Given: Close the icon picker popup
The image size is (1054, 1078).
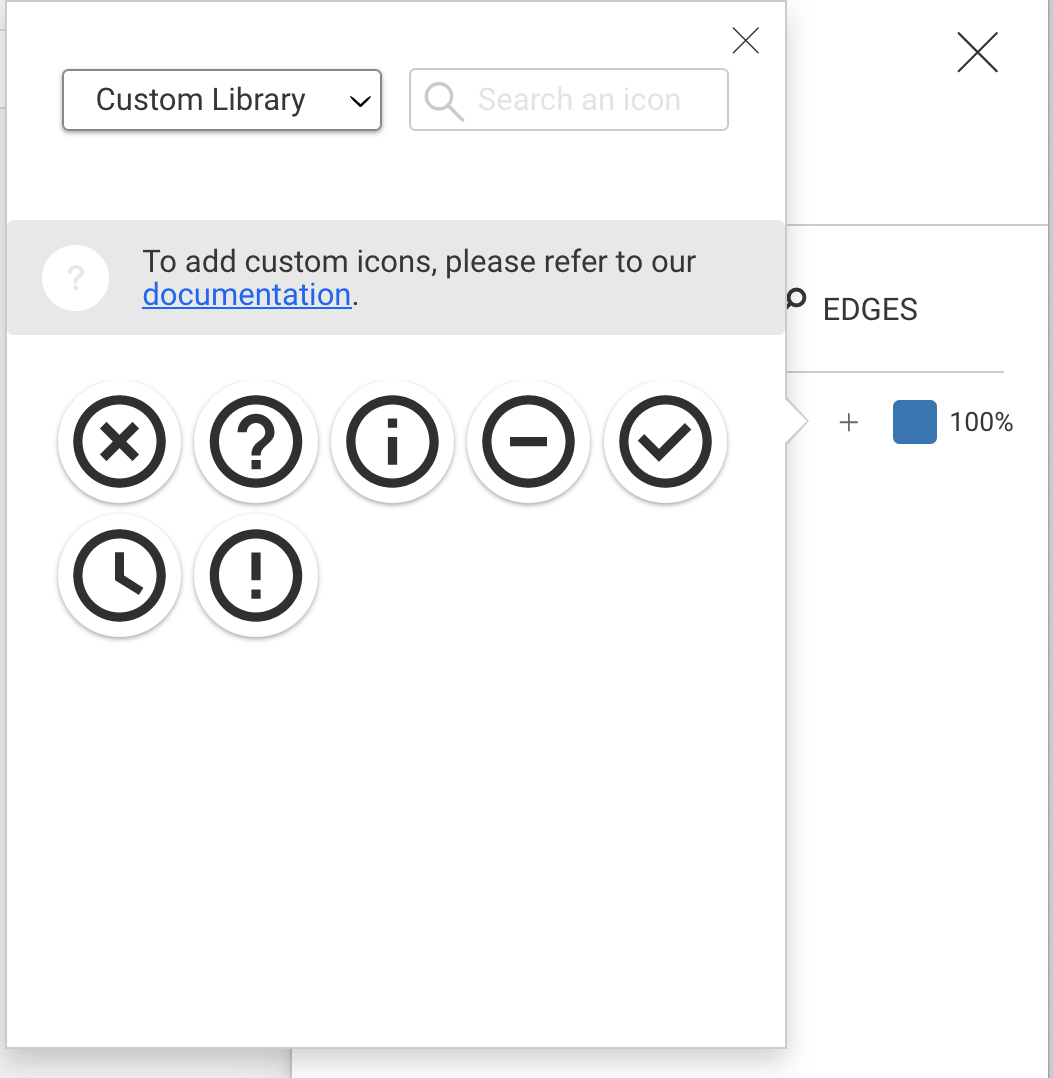Looking at the screenshot, I should [745, 41].
